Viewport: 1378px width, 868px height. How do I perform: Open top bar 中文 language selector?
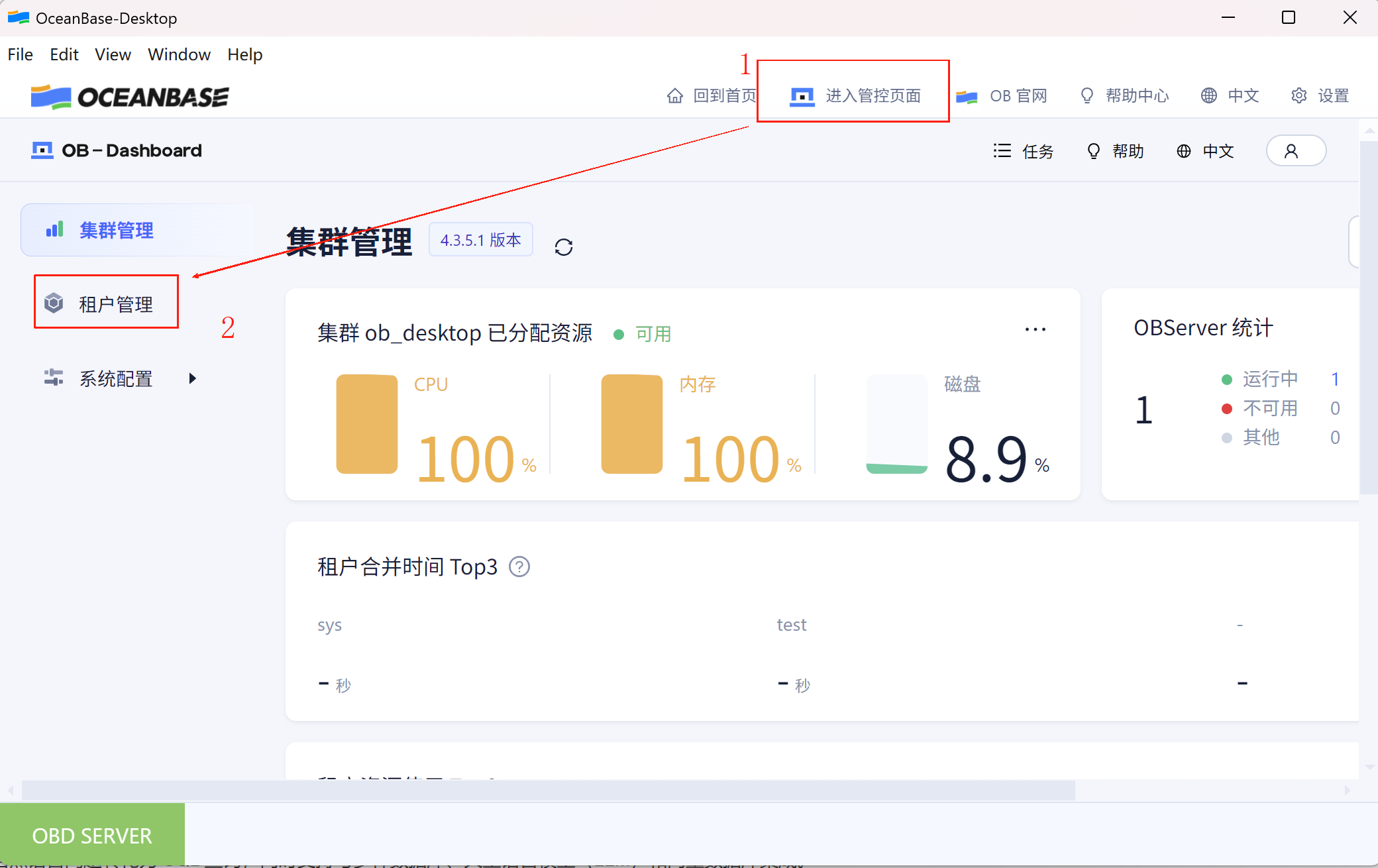[1230, 95]
